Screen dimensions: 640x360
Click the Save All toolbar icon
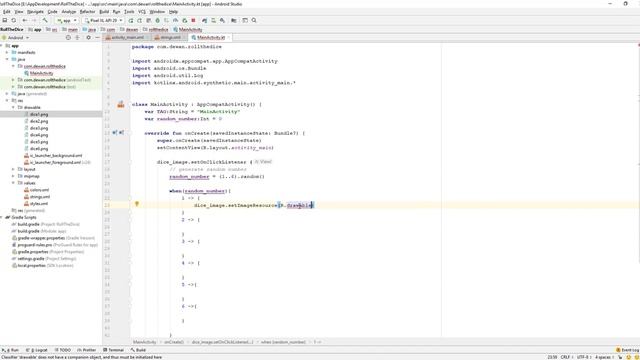point(5,20)
